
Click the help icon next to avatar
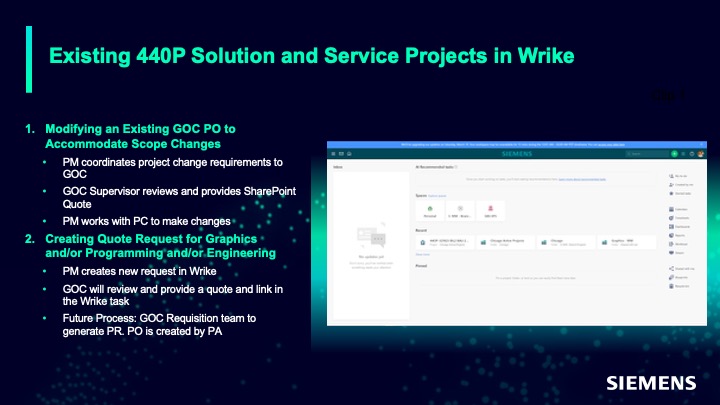point(692,154)
